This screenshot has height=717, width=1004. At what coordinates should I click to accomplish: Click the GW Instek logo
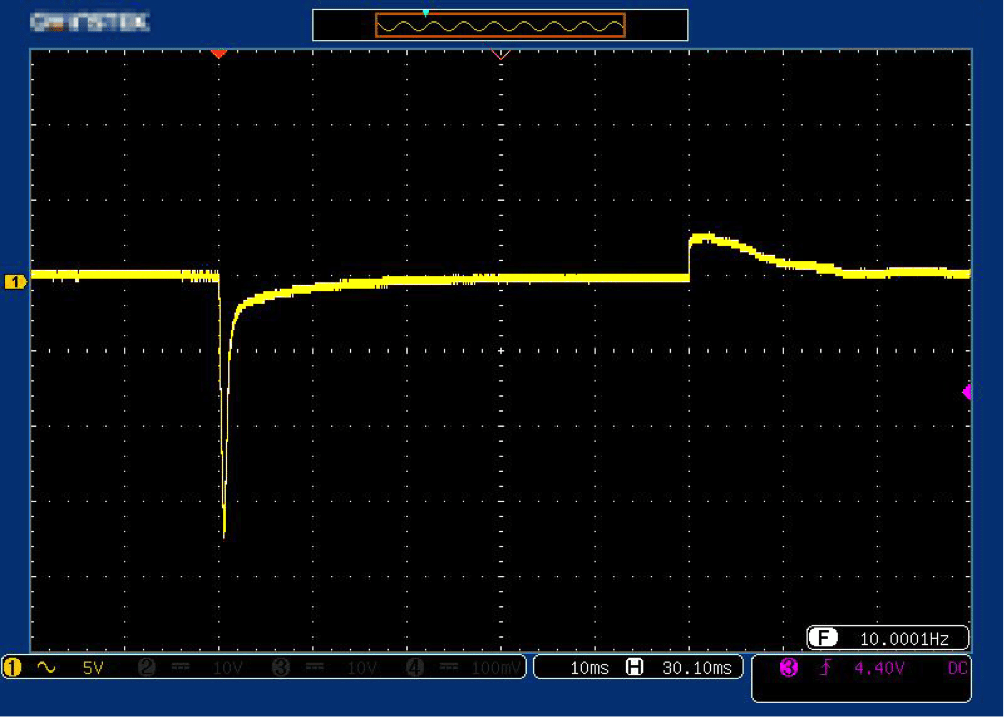[90, 21]
